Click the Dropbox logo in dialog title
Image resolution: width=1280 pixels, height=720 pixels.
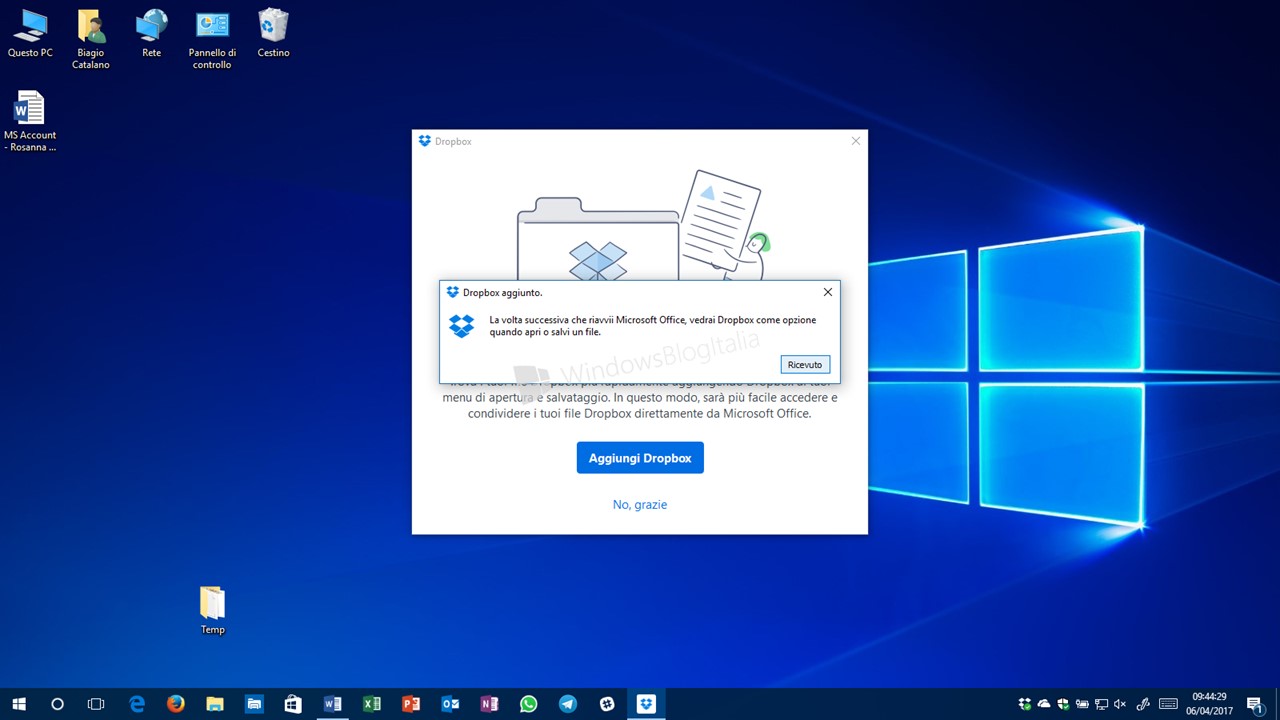(453, 292)
